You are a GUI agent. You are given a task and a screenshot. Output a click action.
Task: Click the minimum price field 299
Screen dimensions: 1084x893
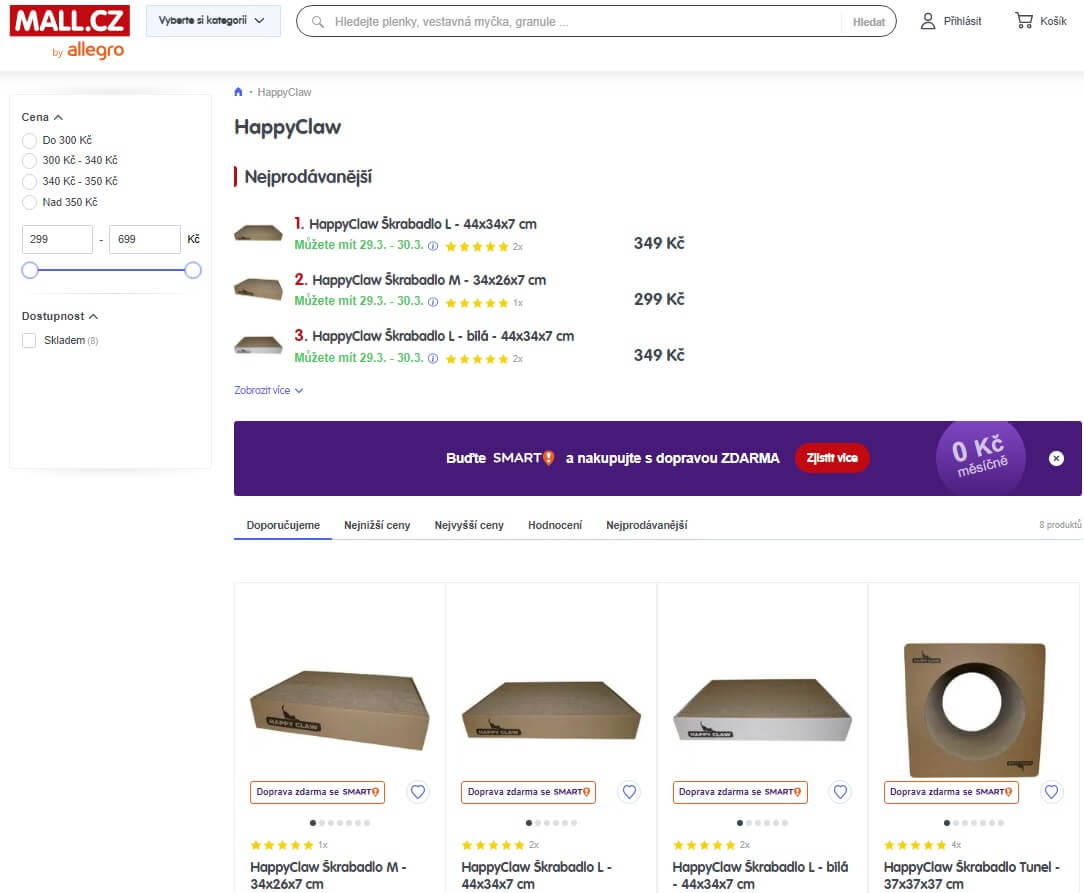(57, 239)
